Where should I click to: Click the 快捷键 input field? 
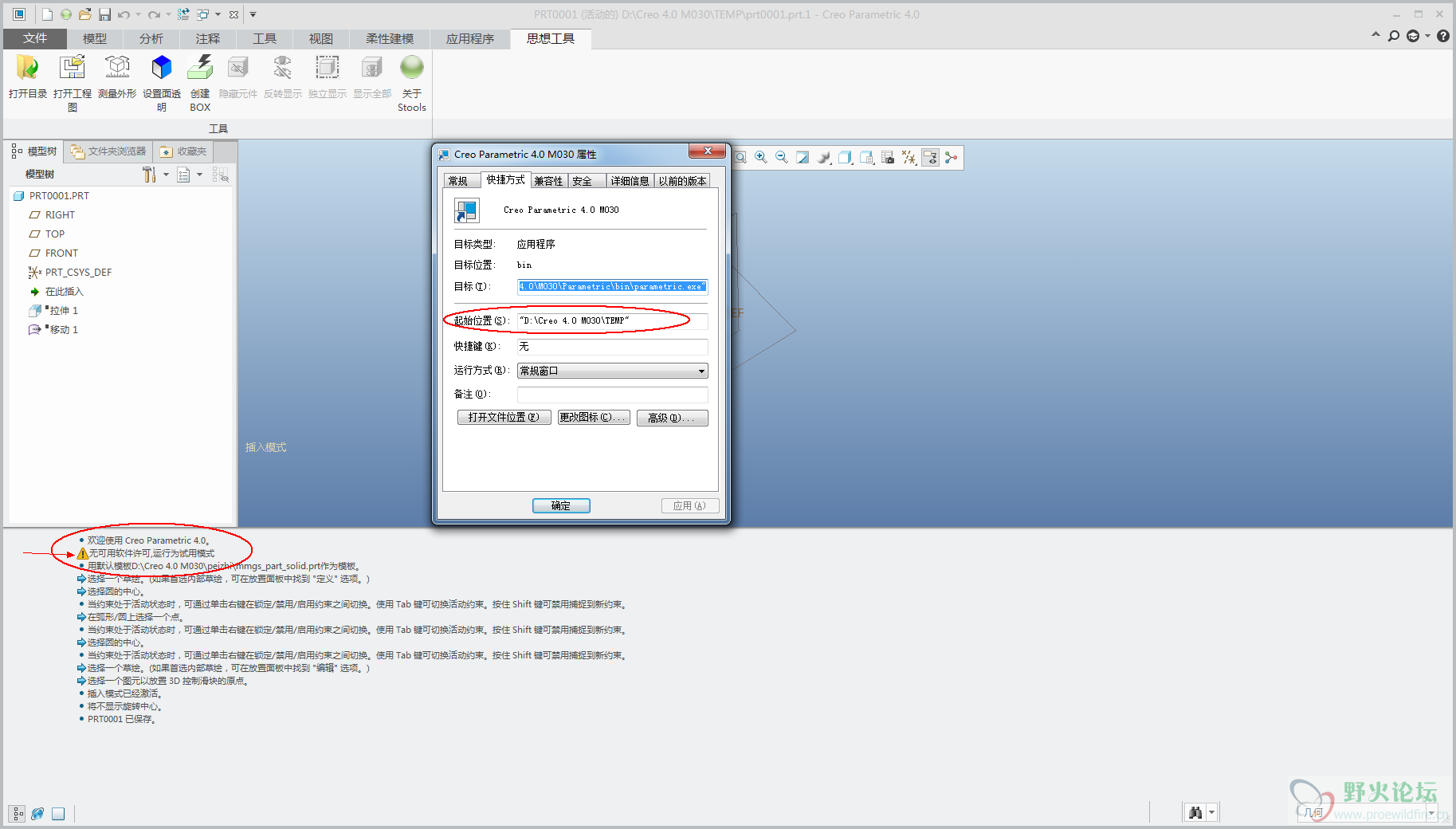click(x=612, y=347)
